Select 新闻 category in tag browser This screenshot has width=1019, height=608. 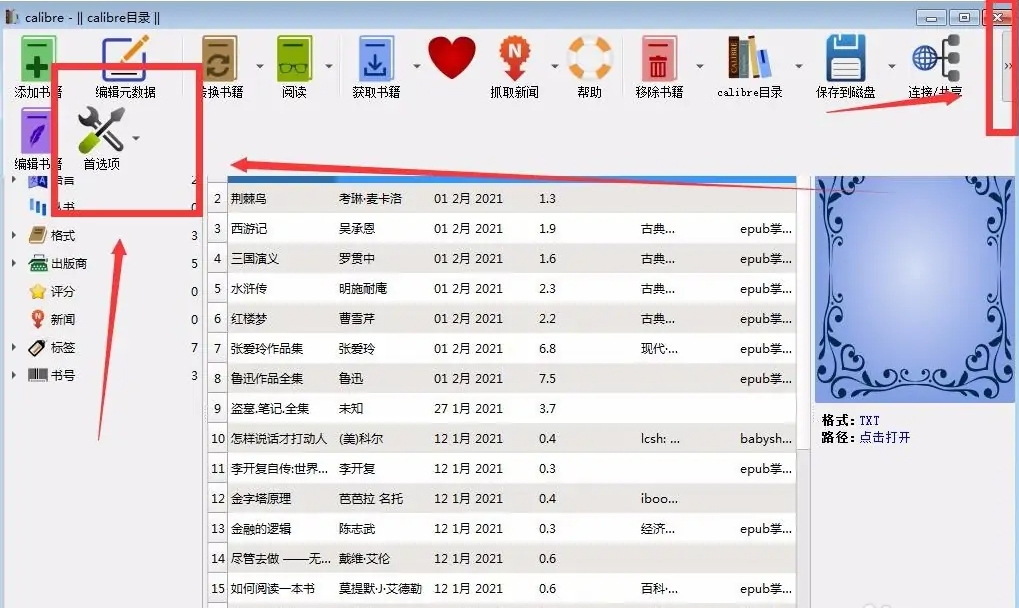point(63,320)
